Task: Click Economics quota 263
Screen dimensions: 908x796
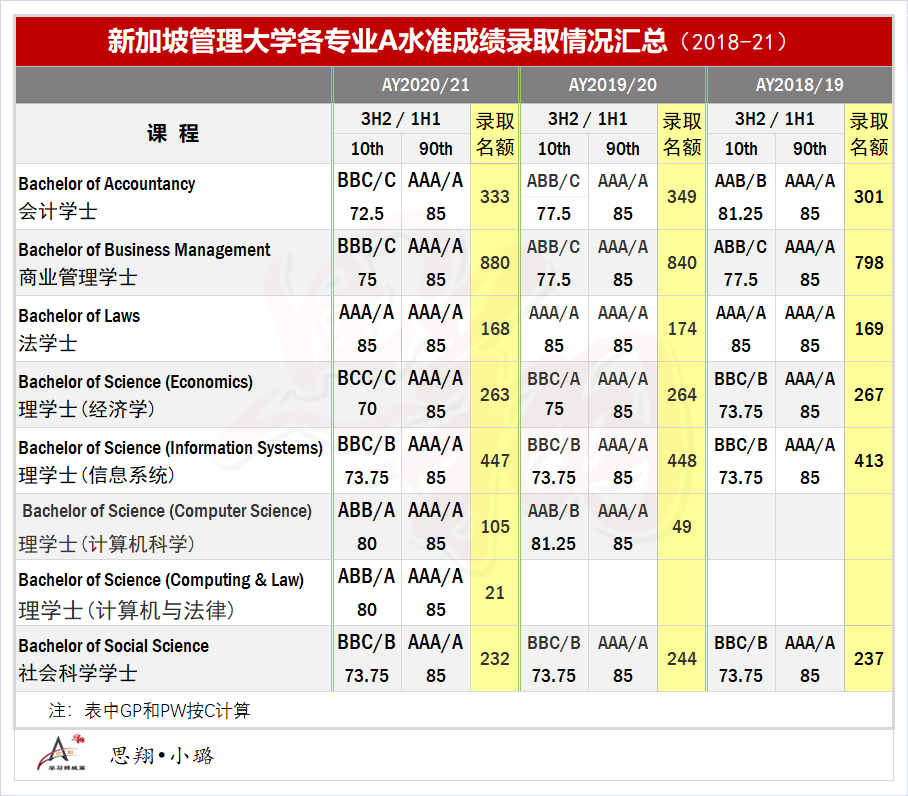Action: pyautogui.click(x=495, y=395)
